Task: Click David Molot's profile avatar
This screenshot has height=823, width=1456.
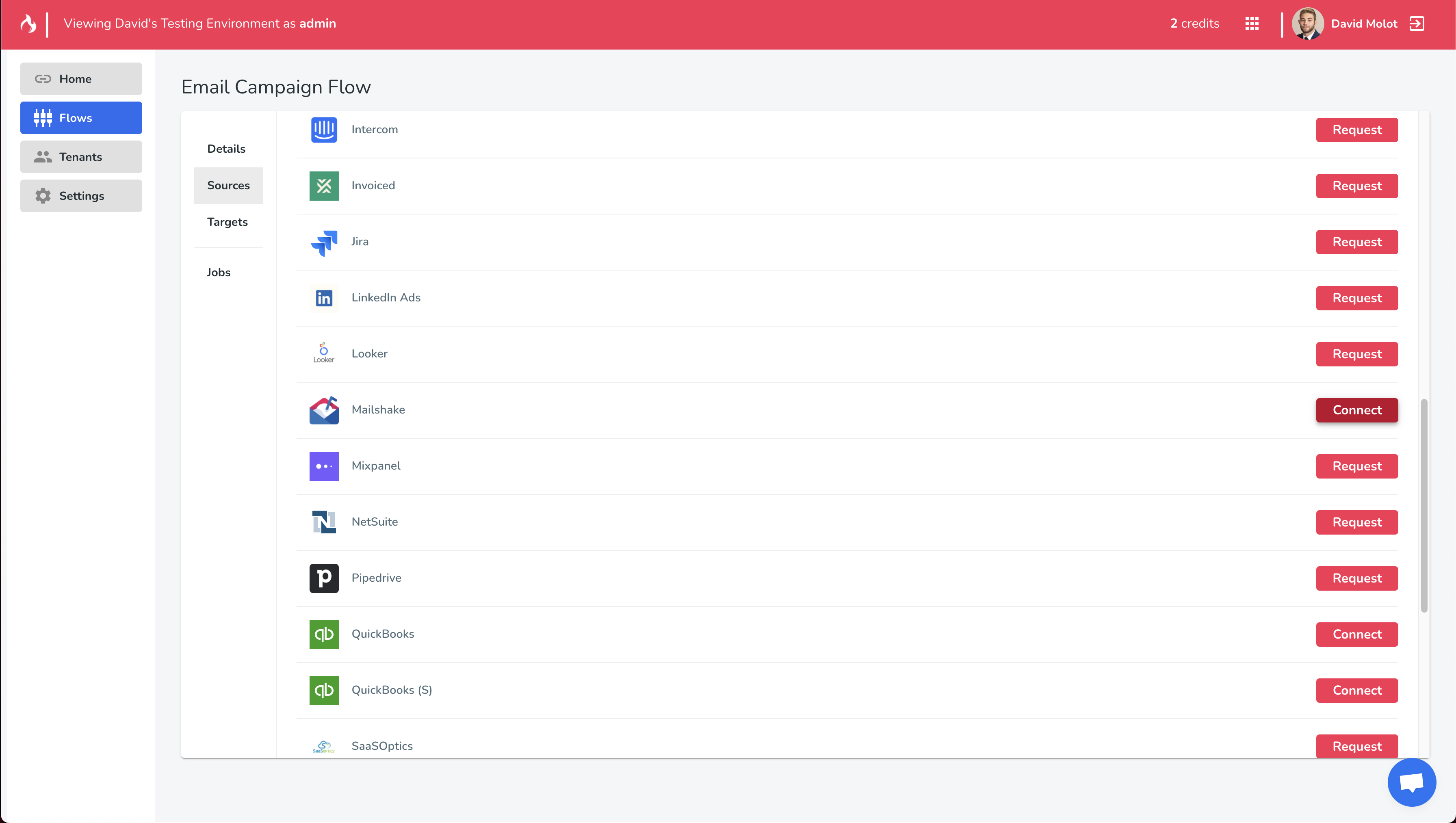Action: (1307, 24)
